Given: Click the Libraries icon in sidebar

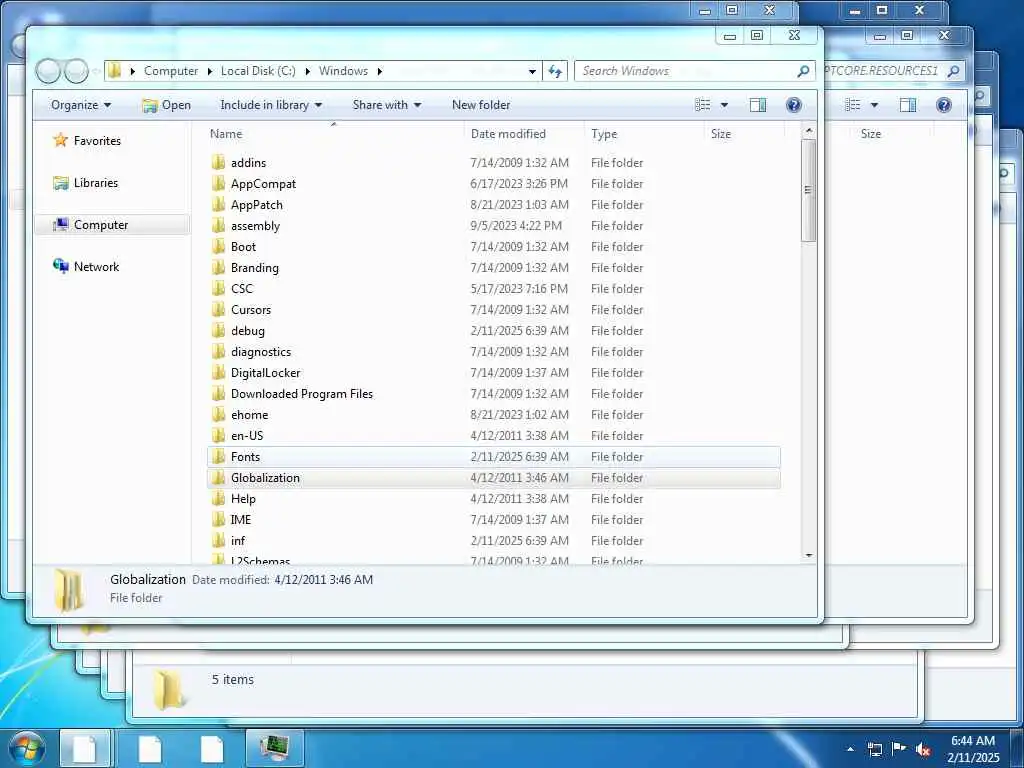Looking at the screenshot, I should (61, 183).
